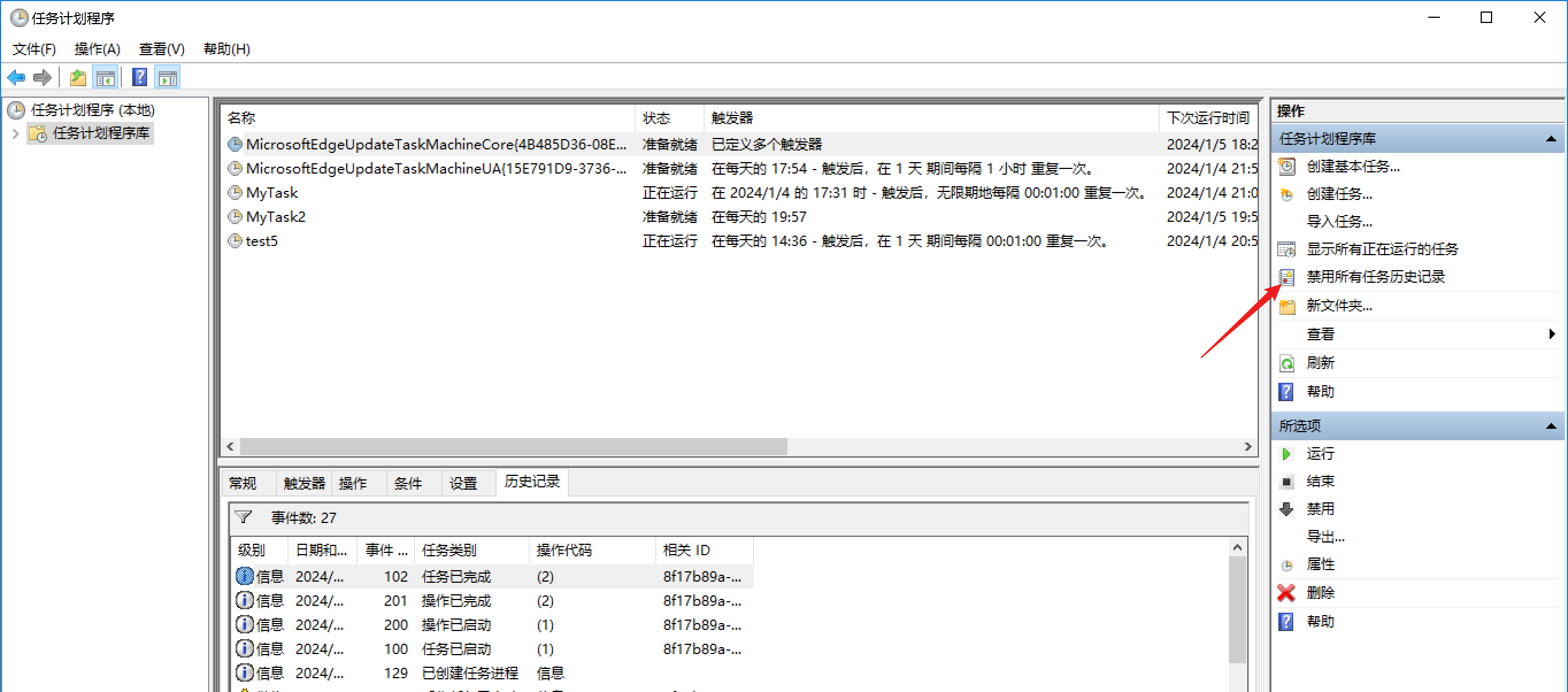
Task: Click the 显示所有正在运行的任务 icon
Action: [1287, 249]
